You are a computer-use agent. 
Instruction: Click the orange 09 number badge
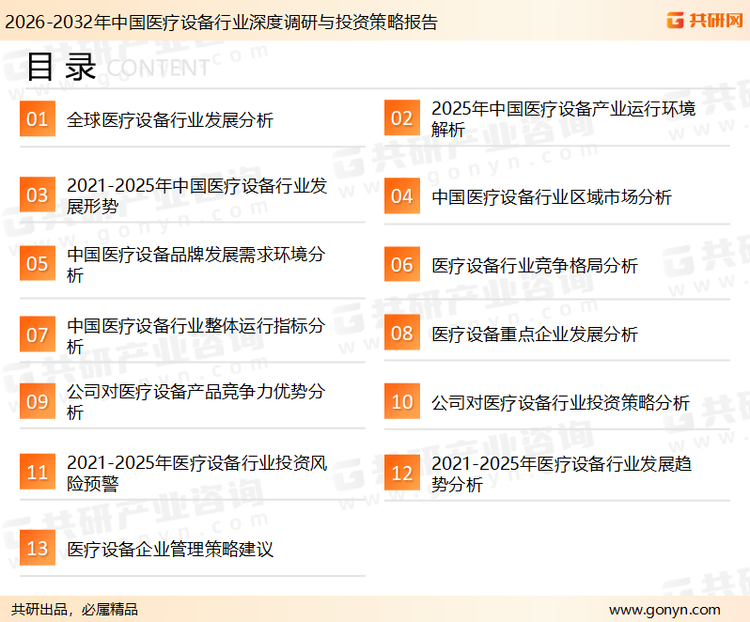(37, 401)
